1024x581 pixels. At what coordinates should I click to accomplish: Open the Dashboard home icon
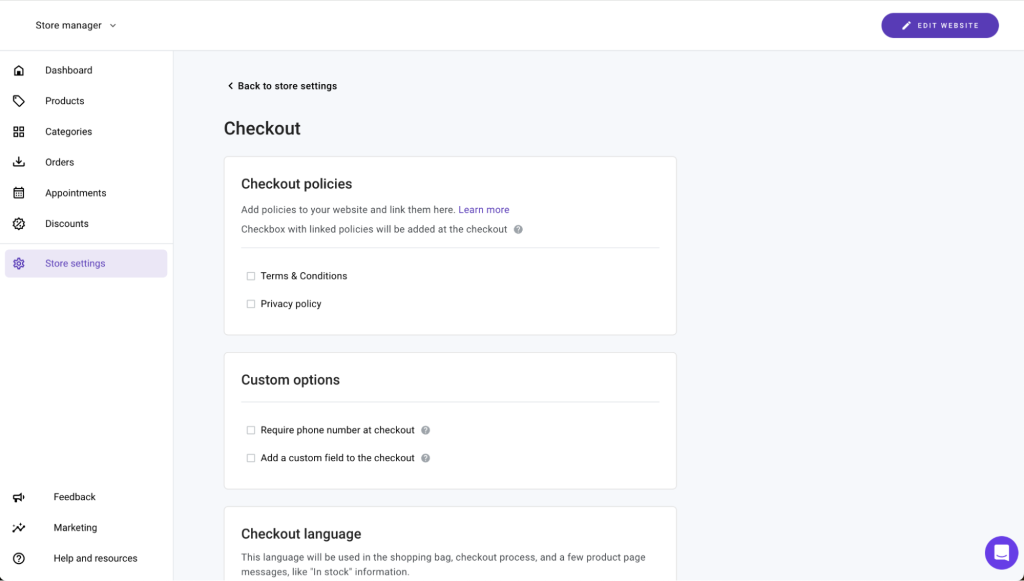(18, 70)
